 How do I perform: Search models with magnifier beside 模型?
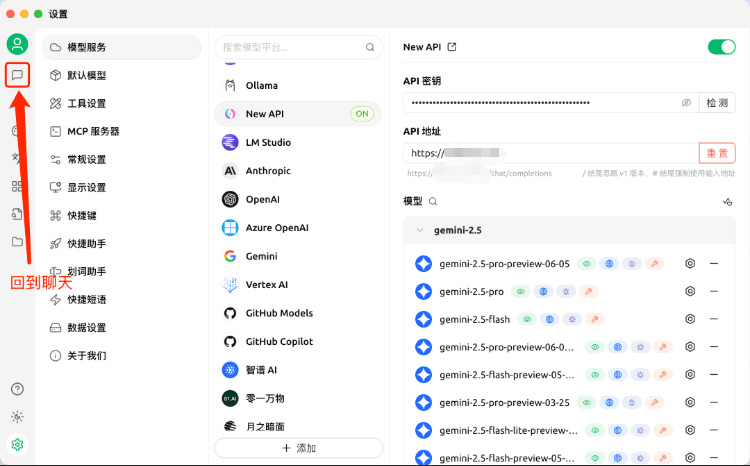click(x=433, y=201)
